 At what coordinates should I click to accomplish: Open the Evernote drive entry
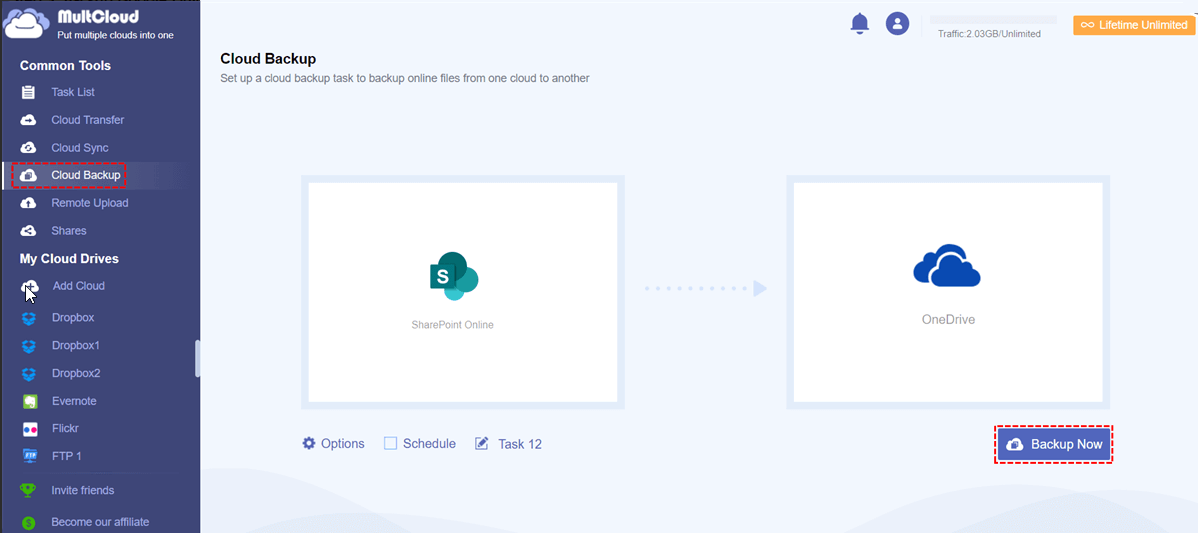74,401
